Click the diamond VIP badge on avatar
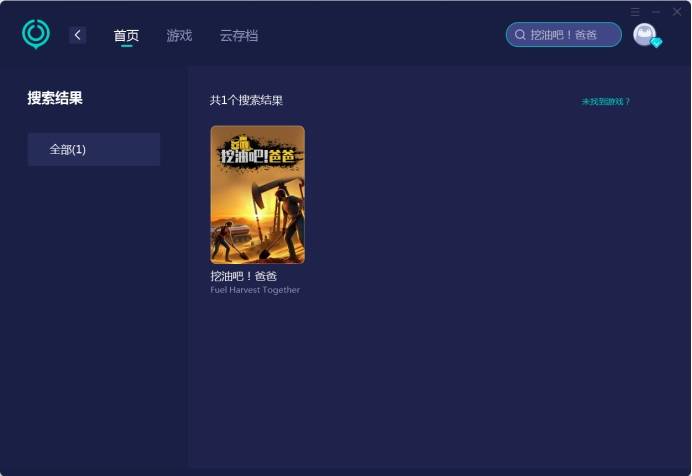The height and width of the screenshot is (476, 692). [x=656, y=43]
